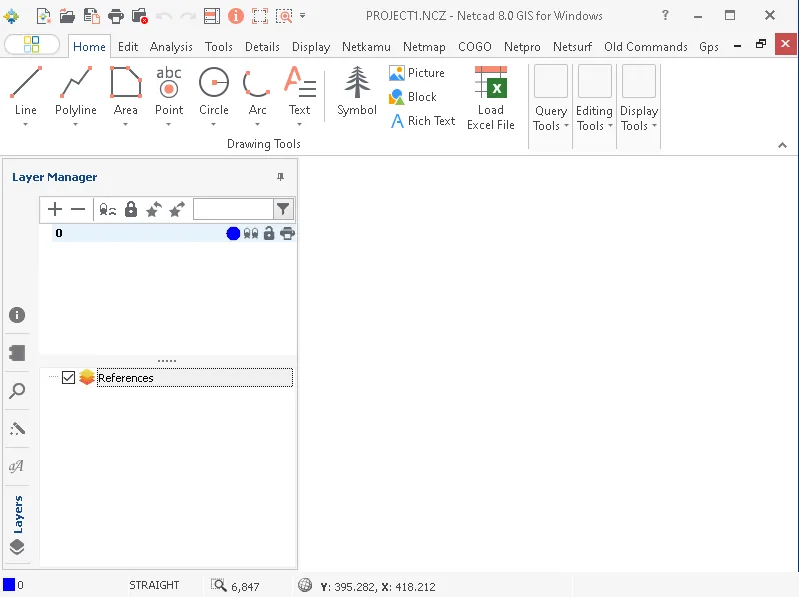This screenshot has height=597, width=799.
Task: Open the COGO ribbon tab
Action: 474,47
